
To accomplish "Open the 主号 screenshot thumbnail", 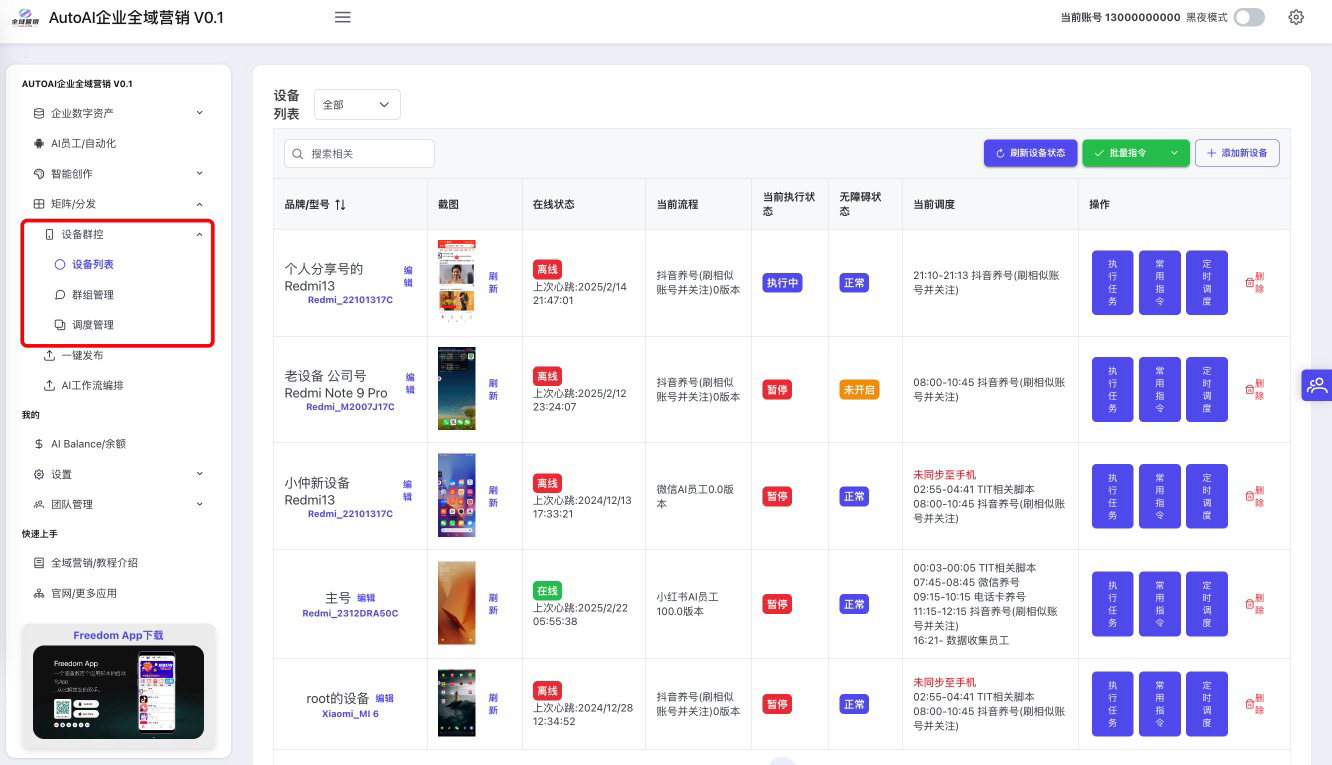I will [x=457, y=603].
